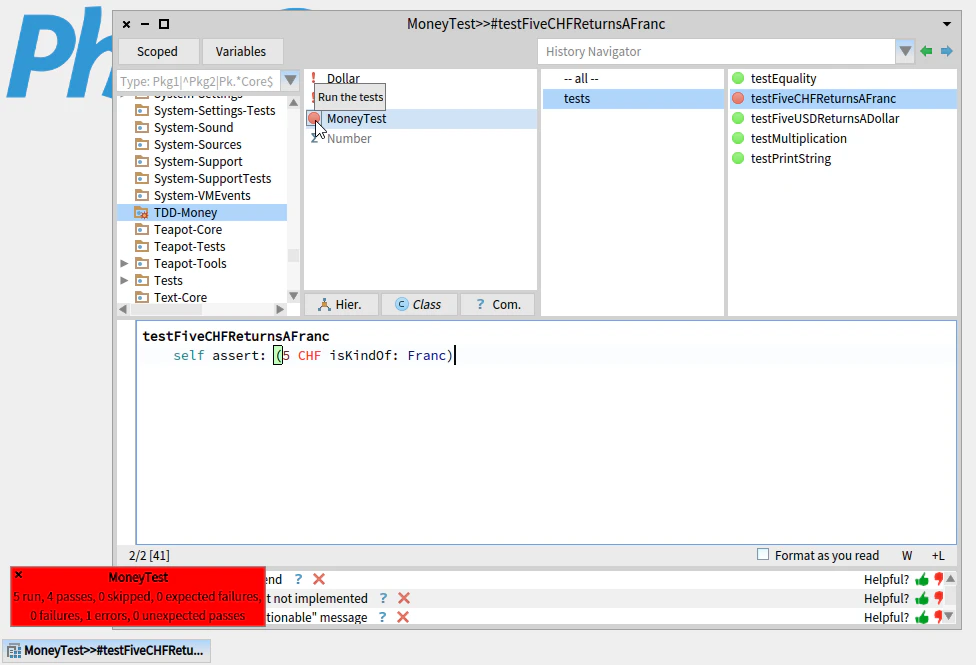Image resolution: width=976 pixels, height=665 pixels.
Task: Toggle the +L line numbers option
Action: [x=938, y=555]
